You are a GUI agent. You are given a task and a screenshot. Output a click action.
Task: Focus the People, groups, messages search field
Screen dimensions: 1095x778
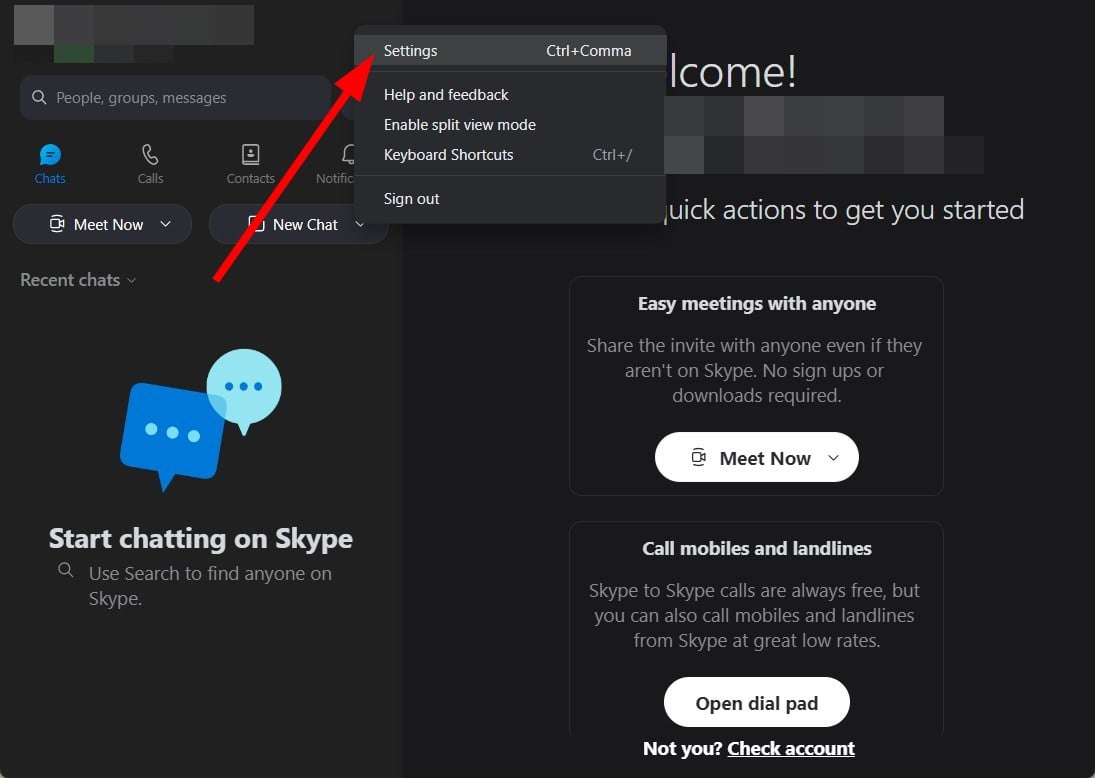175,98
